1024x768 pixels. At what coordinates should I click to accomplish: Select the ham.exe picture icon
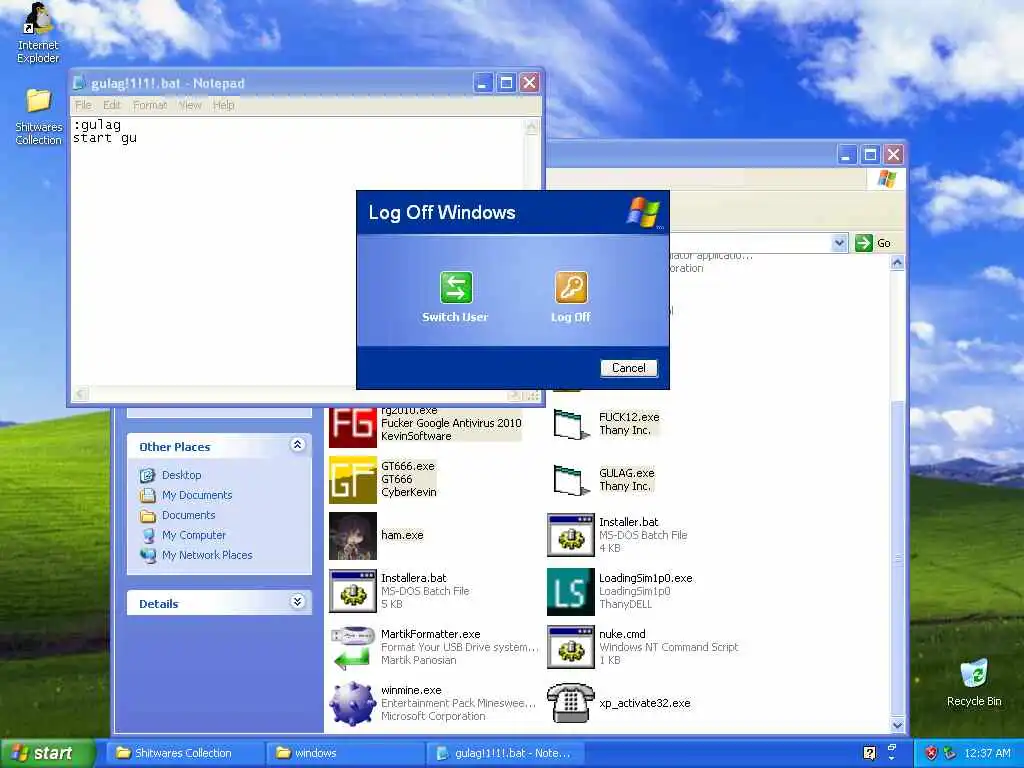point(353,536)
